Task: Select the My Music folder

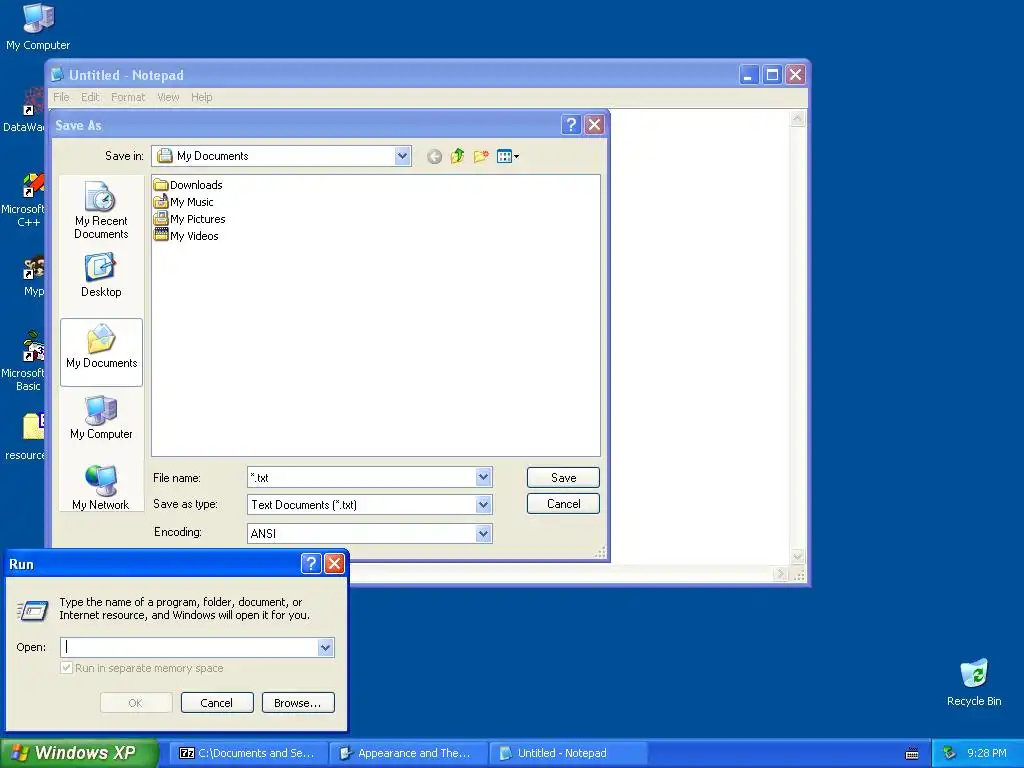Action: click(x=184, y=202)
